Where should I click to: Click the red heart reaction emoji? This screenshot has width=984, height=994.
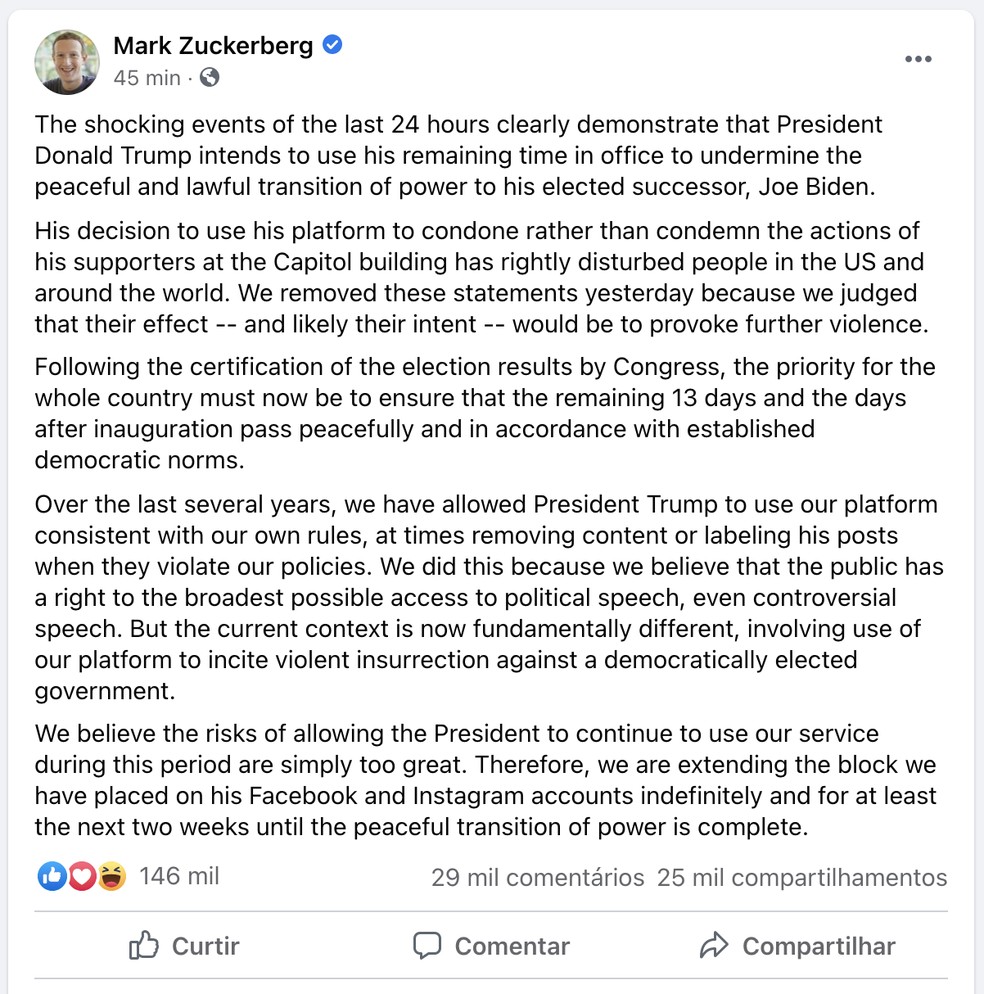point(81,877)
